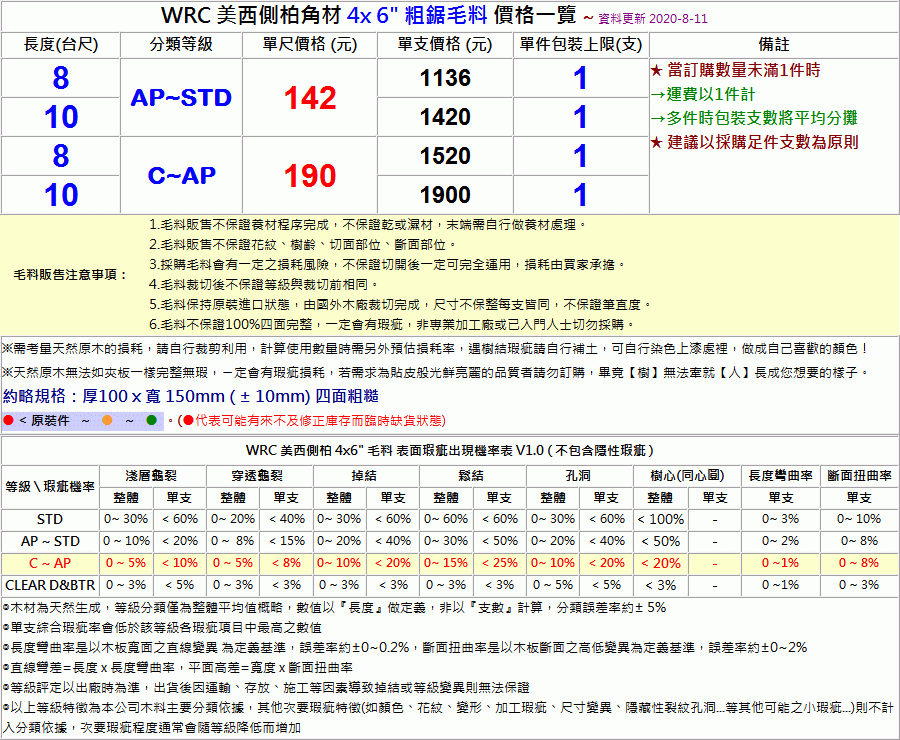Viewport: 900px width, 740px height.
Task: Select the remark "建議以採購足件支數為原則"
Action: pos(763,142)
